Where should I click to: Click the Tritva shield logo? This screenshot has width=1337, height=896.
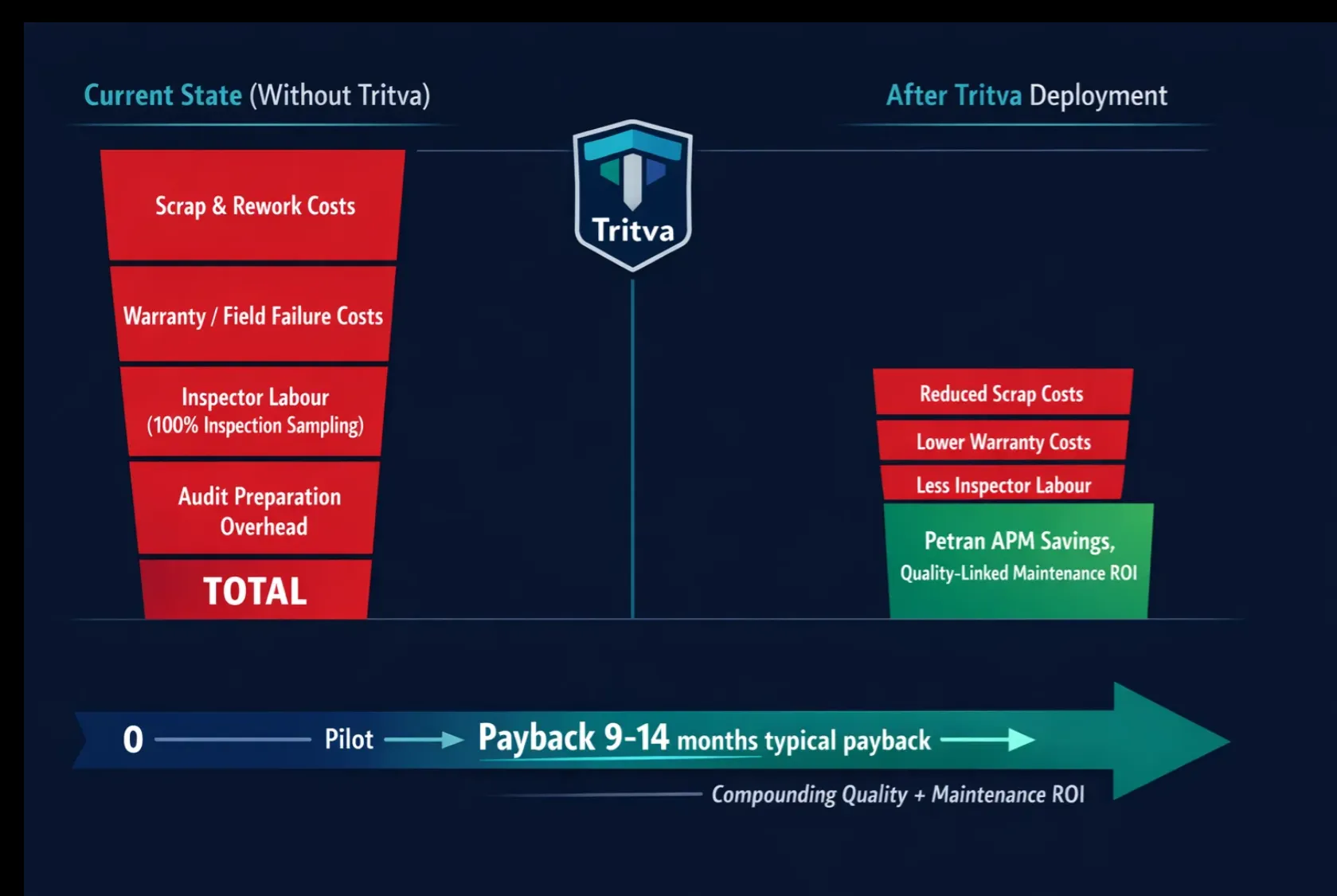[633, 195]
